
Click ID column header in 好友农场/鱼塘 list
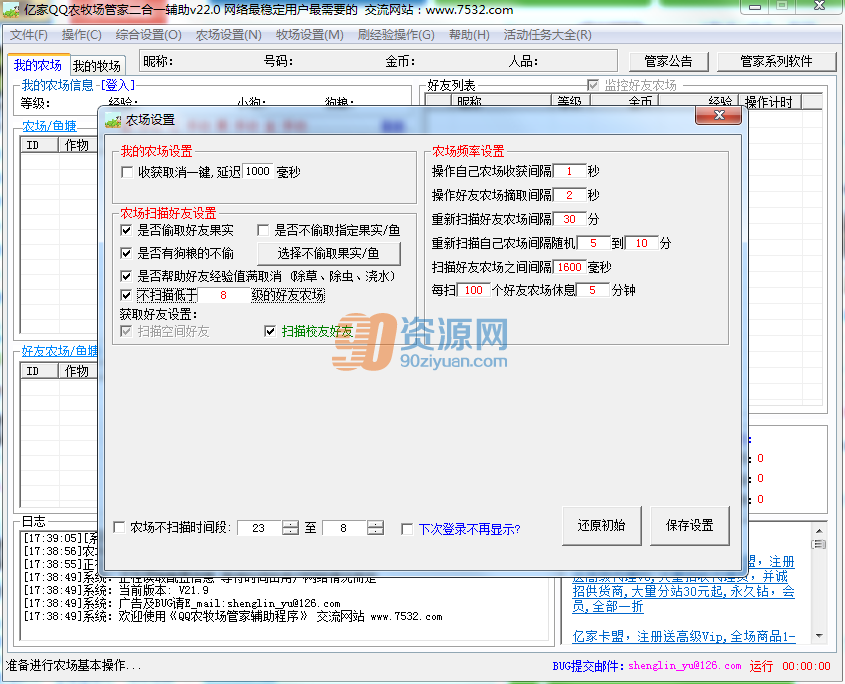coord(39,371)
